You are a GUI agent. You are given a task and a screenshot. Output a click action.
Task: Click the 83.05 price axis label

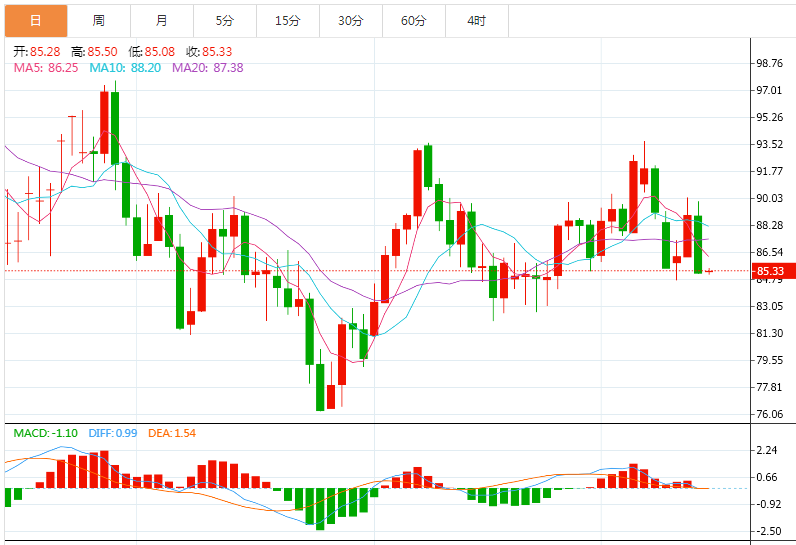(x=770, y=306)
